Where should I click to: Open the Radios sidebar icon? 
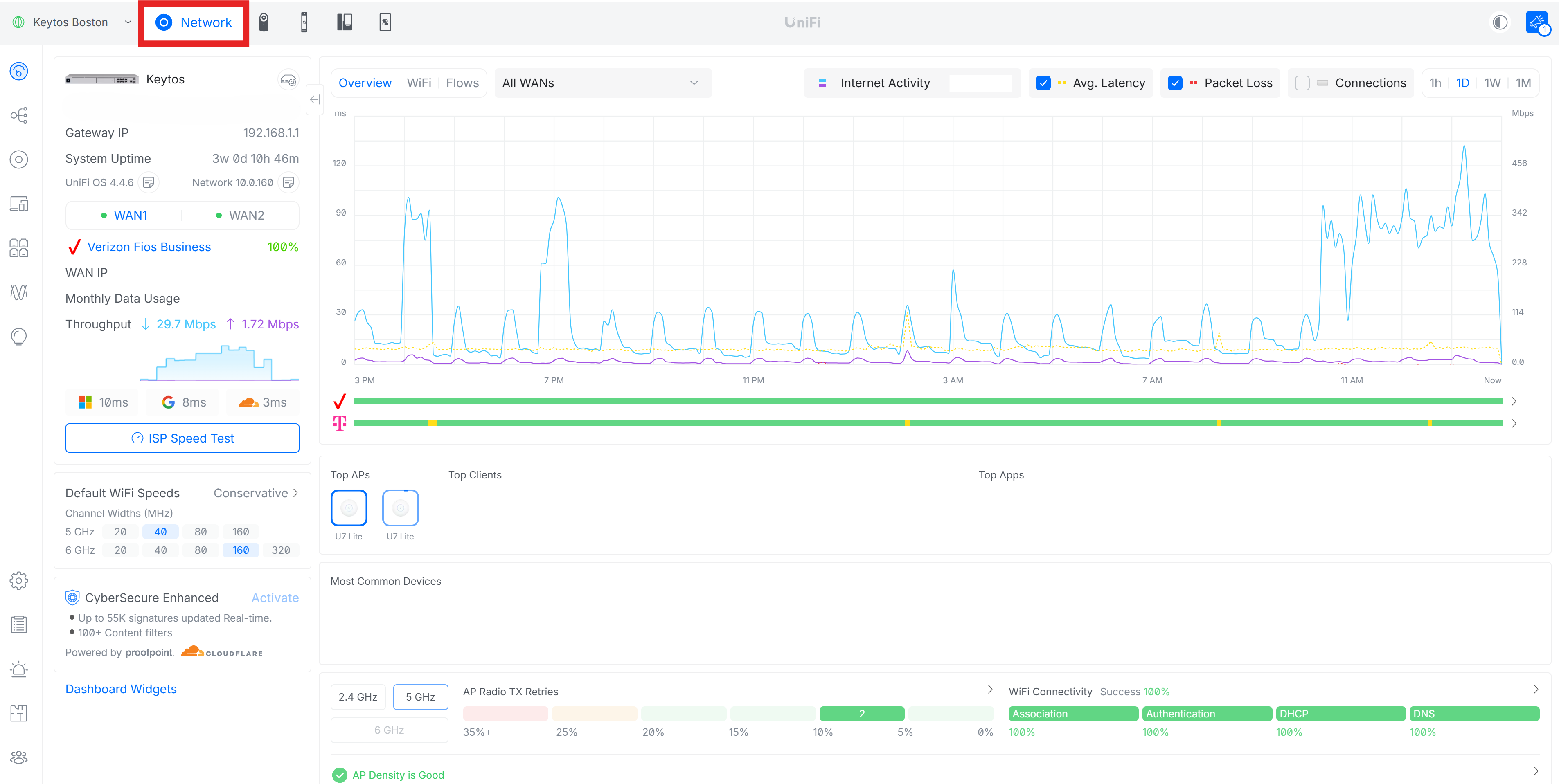tap(19, 292)
